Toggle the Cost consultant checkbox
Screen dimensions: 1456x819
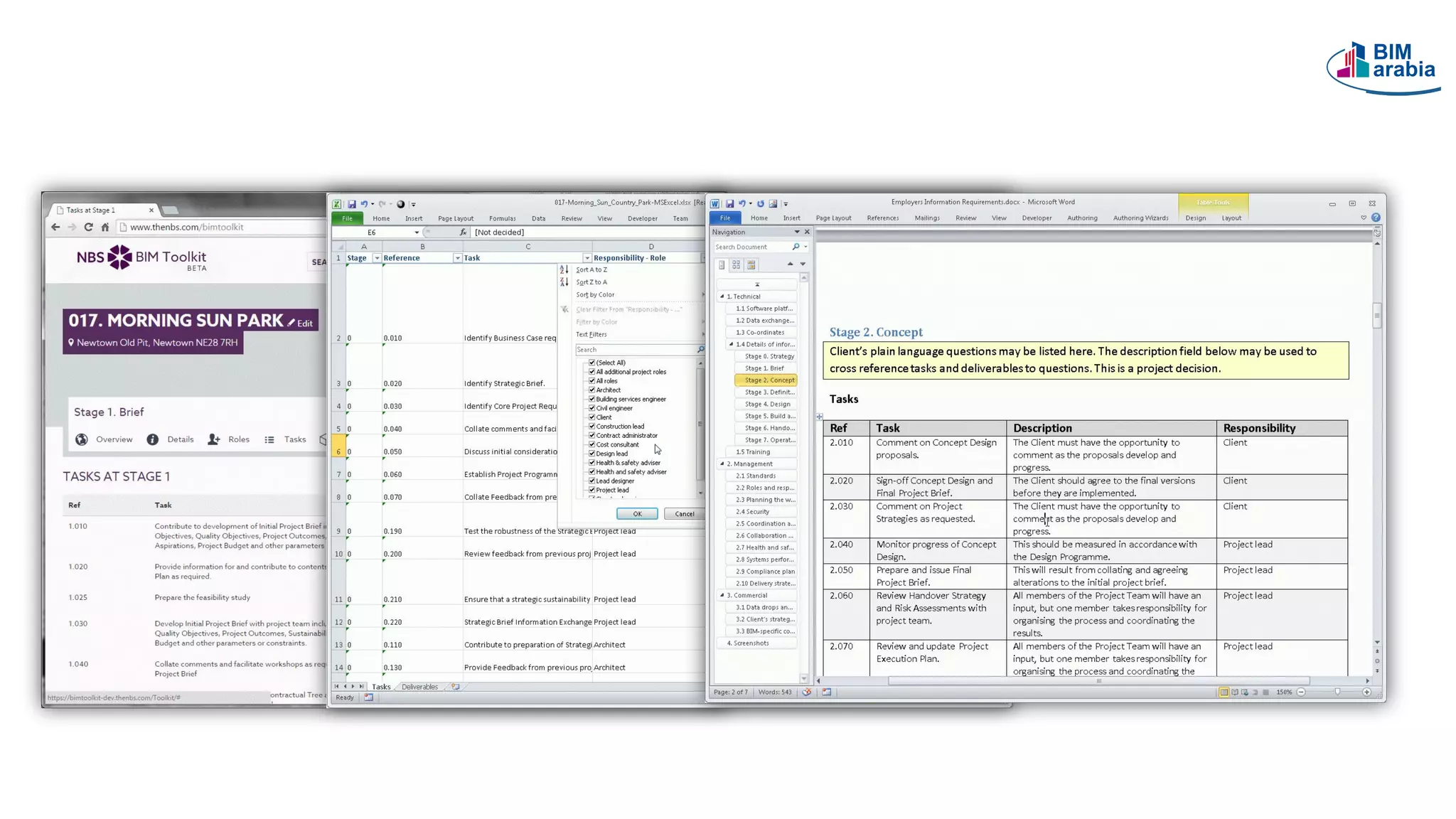(x=591, y=444)
